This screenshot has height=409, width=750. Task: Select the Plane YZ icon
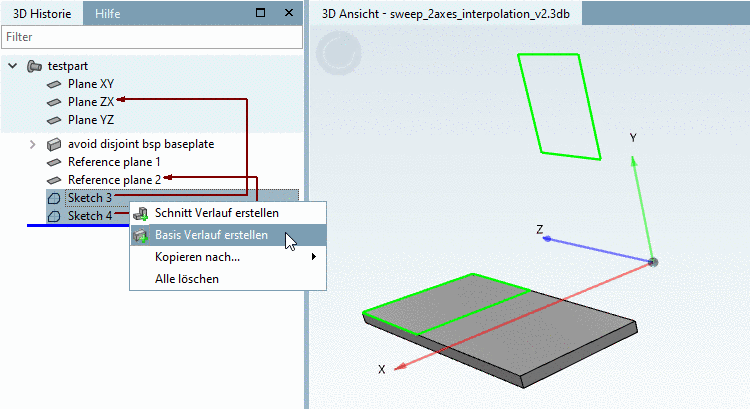(54, 120)
